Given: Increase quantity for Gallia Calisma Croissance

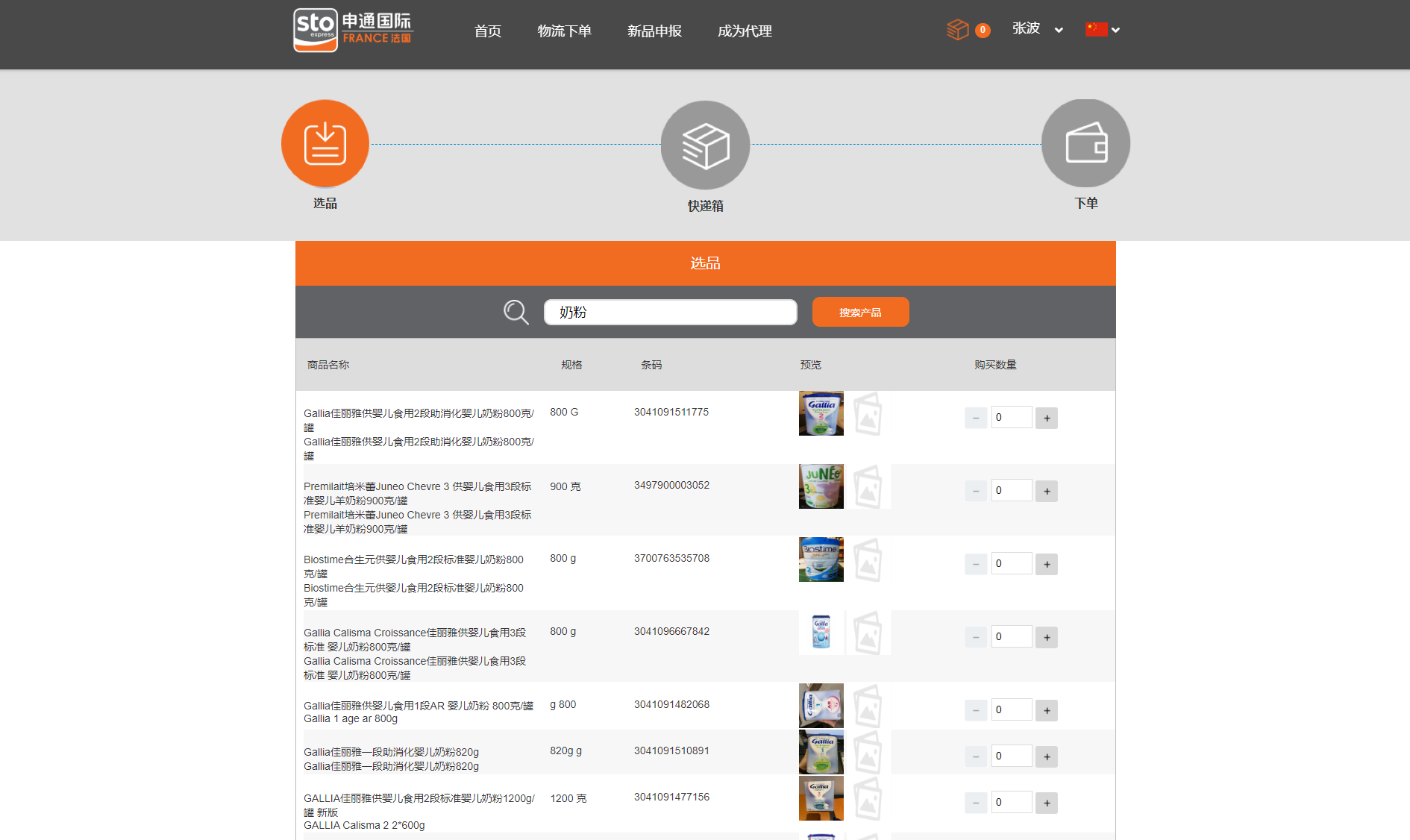Looking at the screenshot, I should click(1047, 637).
